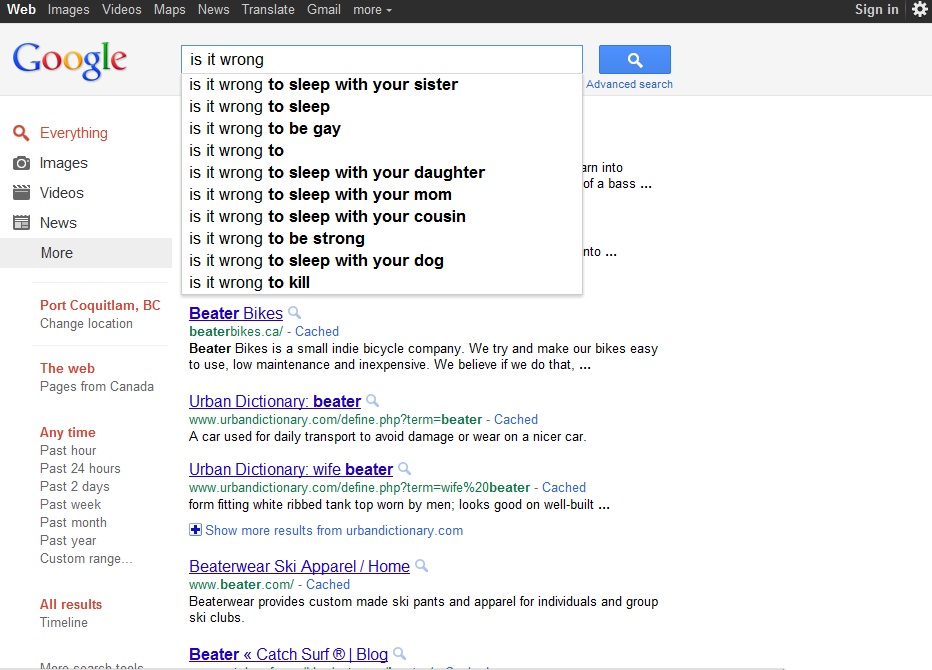
Task: Open Beater « Catch Surf Blog result
Action: coord(288,655)
